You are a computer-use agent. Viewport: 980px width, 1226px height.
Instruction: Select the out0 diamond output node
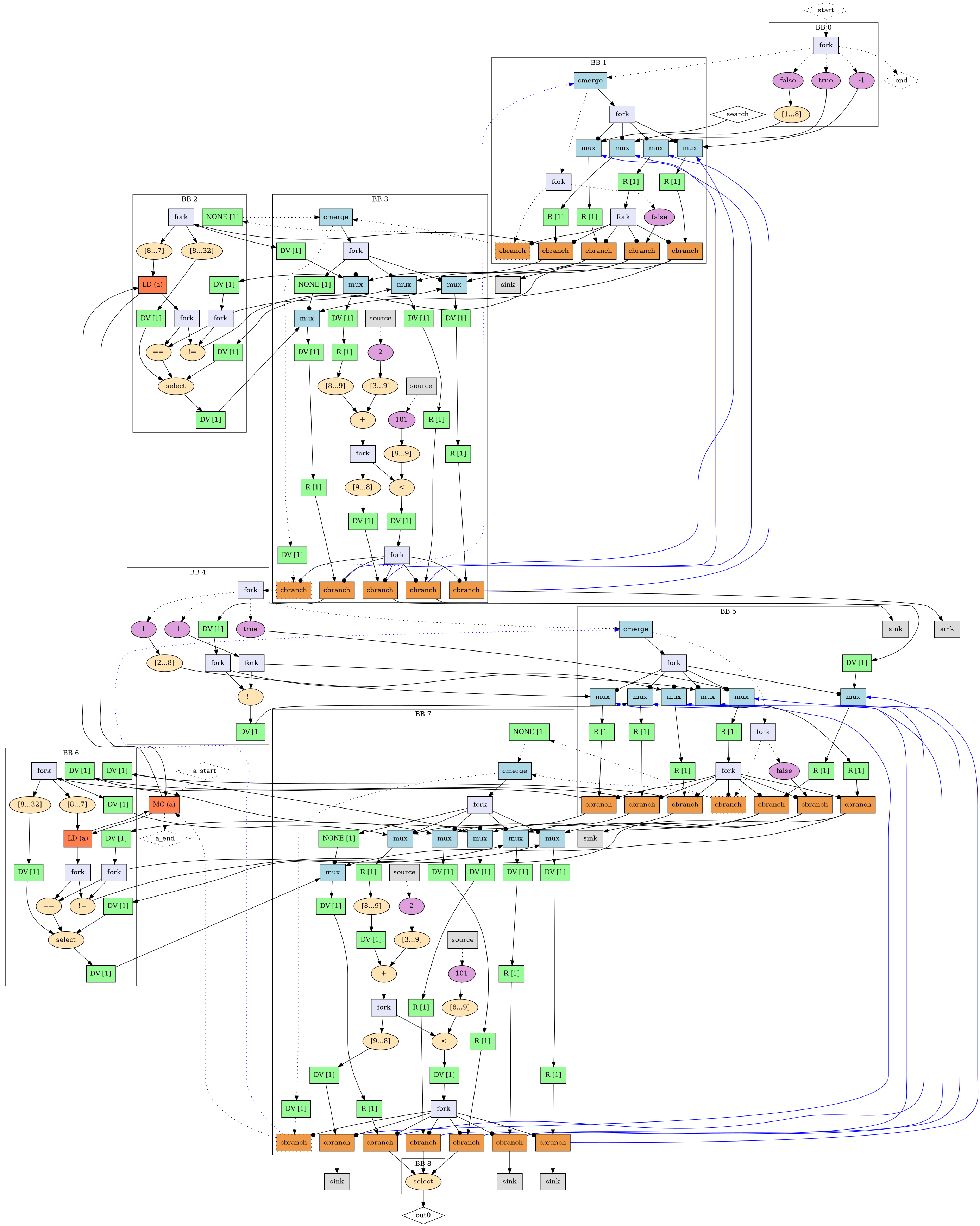tap(423, 1215)
